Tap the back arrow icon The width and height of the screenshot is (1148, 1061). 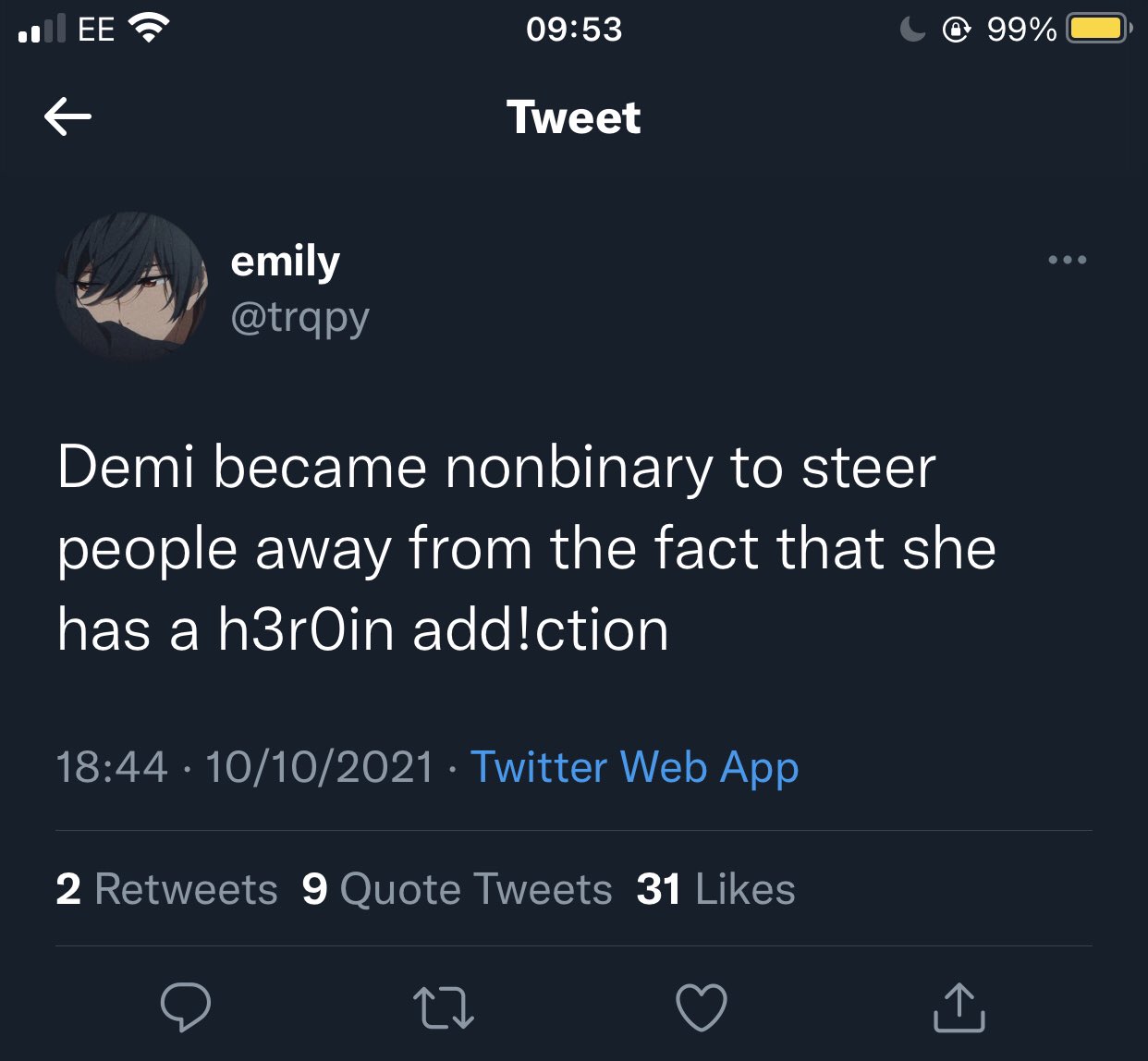[x=67, y=116]
